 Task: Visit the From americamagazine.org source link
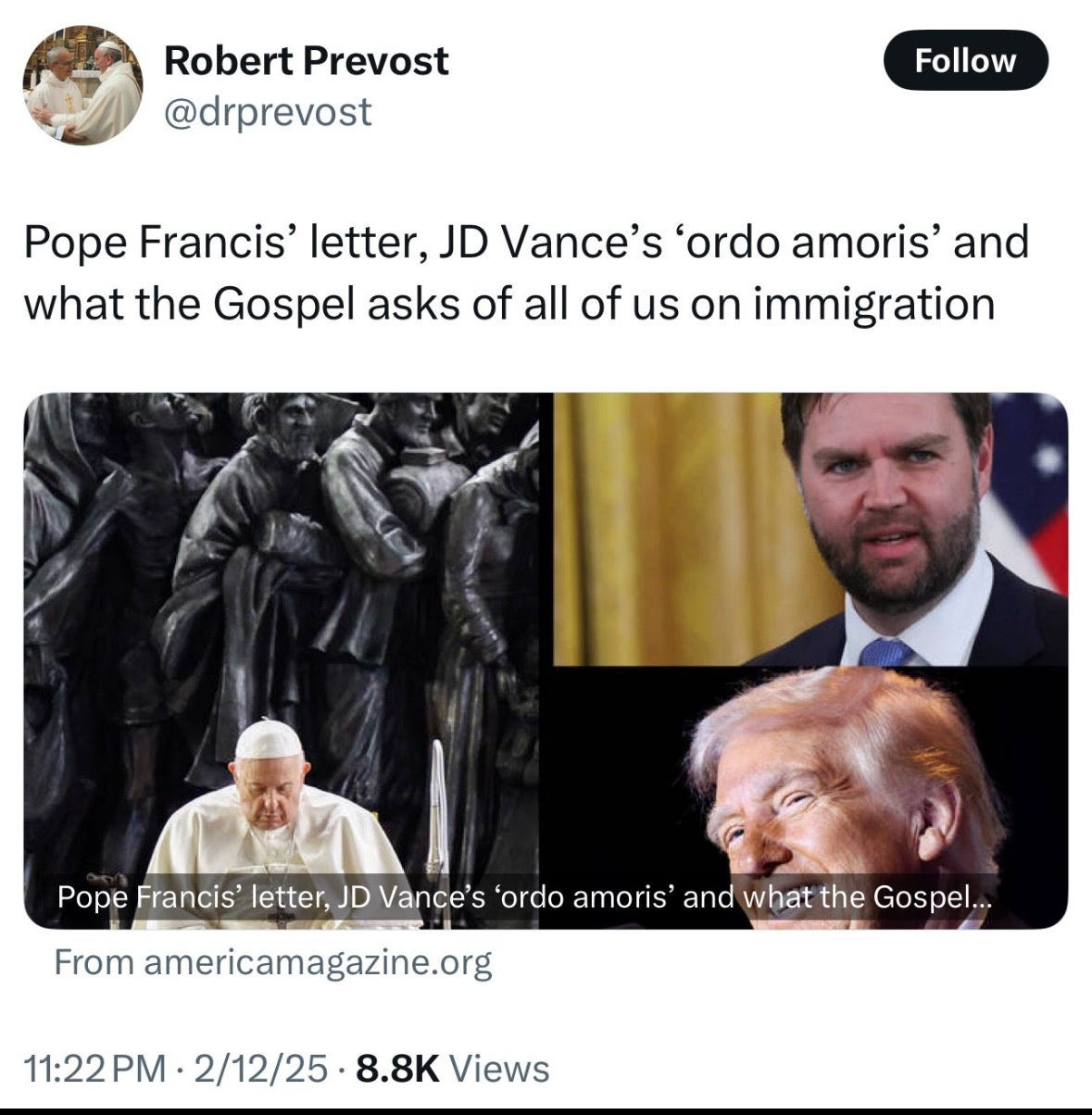[x=273, y=962]
